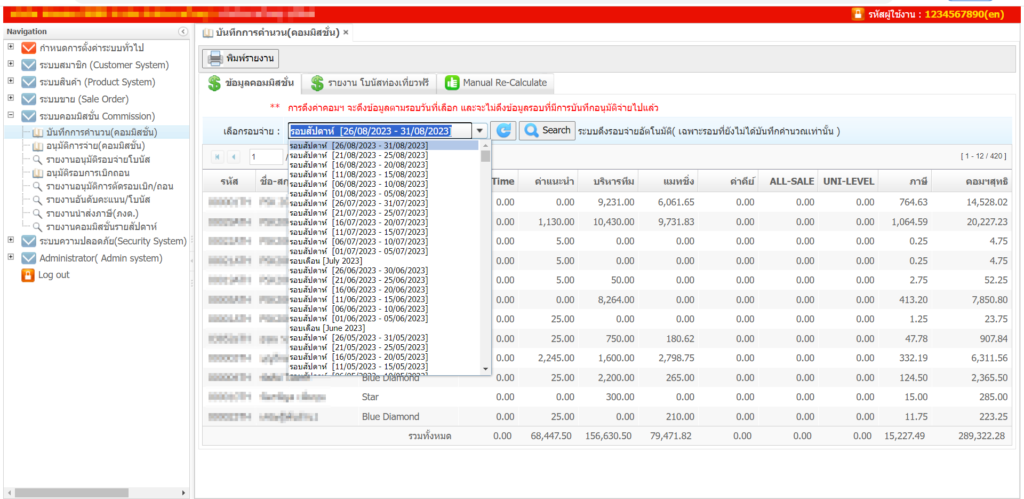Click the first page pager icon

(x=218, y=157)
